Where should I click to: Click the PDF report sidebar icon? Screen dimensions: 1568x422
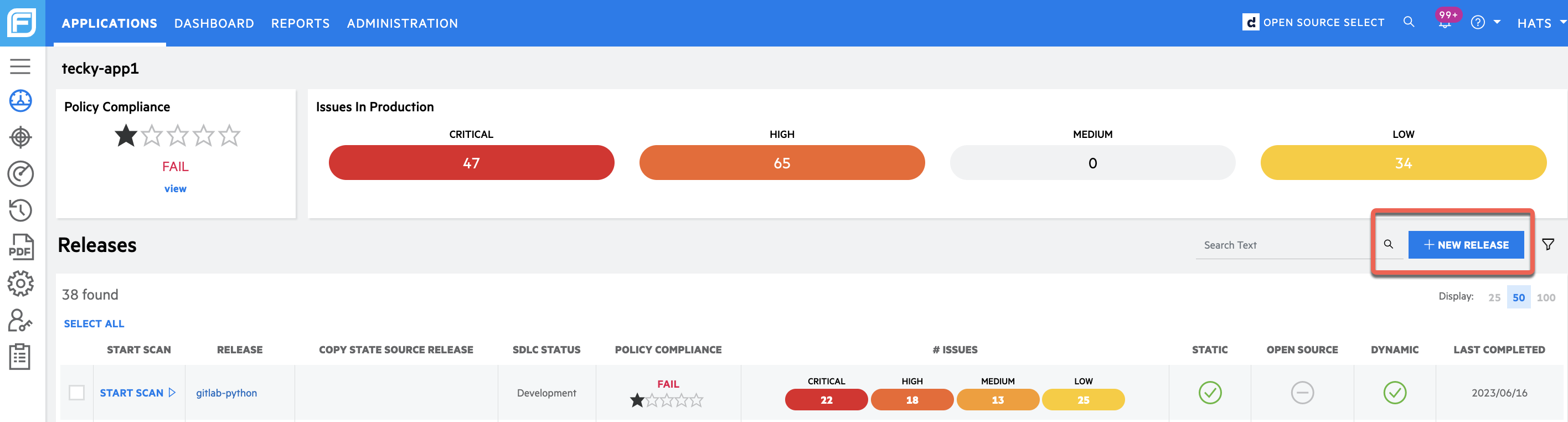tap(20, 246)
